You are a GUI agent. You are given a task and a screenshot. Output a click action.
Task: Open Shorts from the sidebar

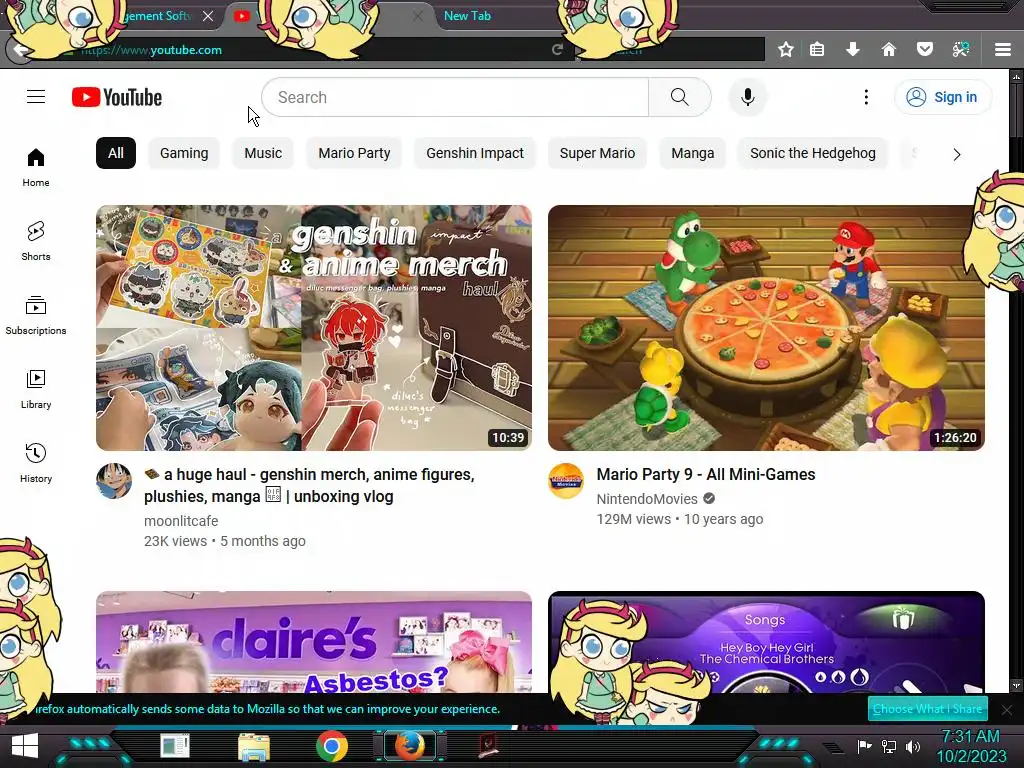point(36,242)
